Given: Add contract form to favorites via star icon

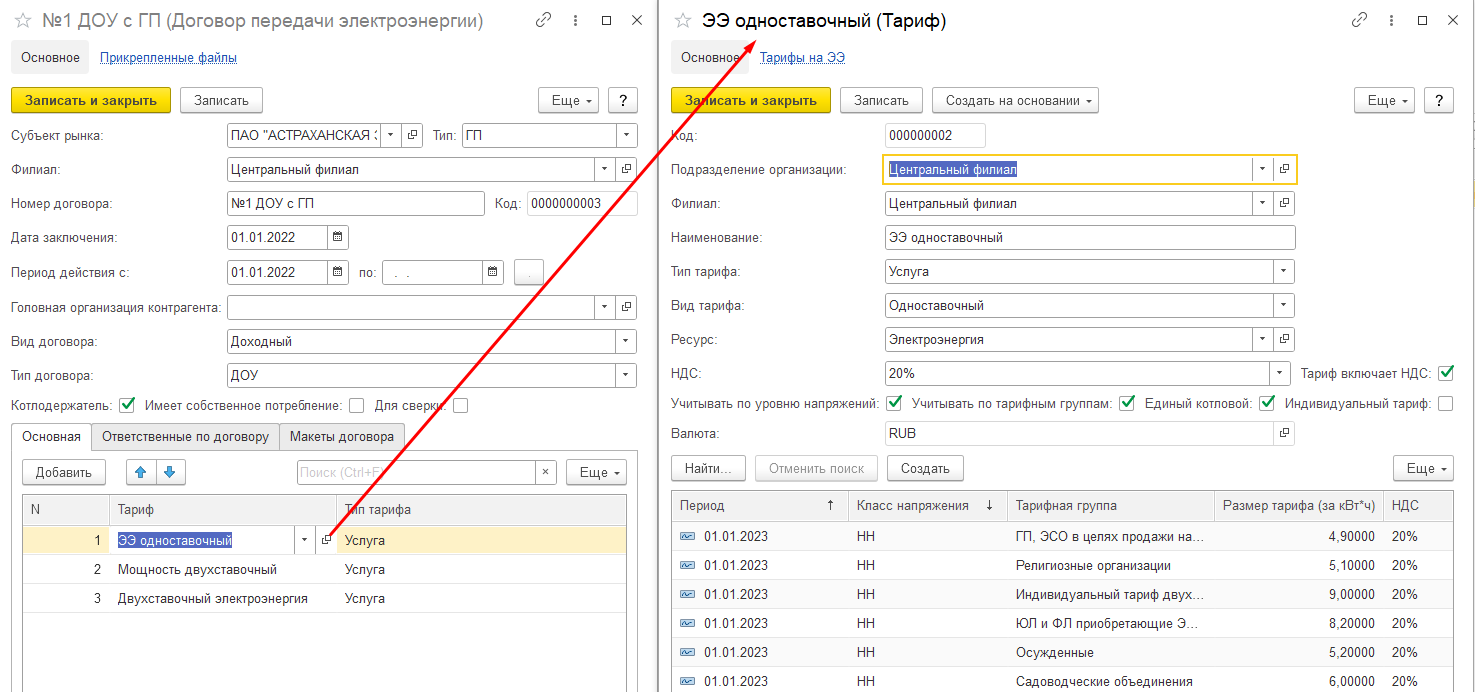Looking at the screenshot, I should click(x=22, y=20).
